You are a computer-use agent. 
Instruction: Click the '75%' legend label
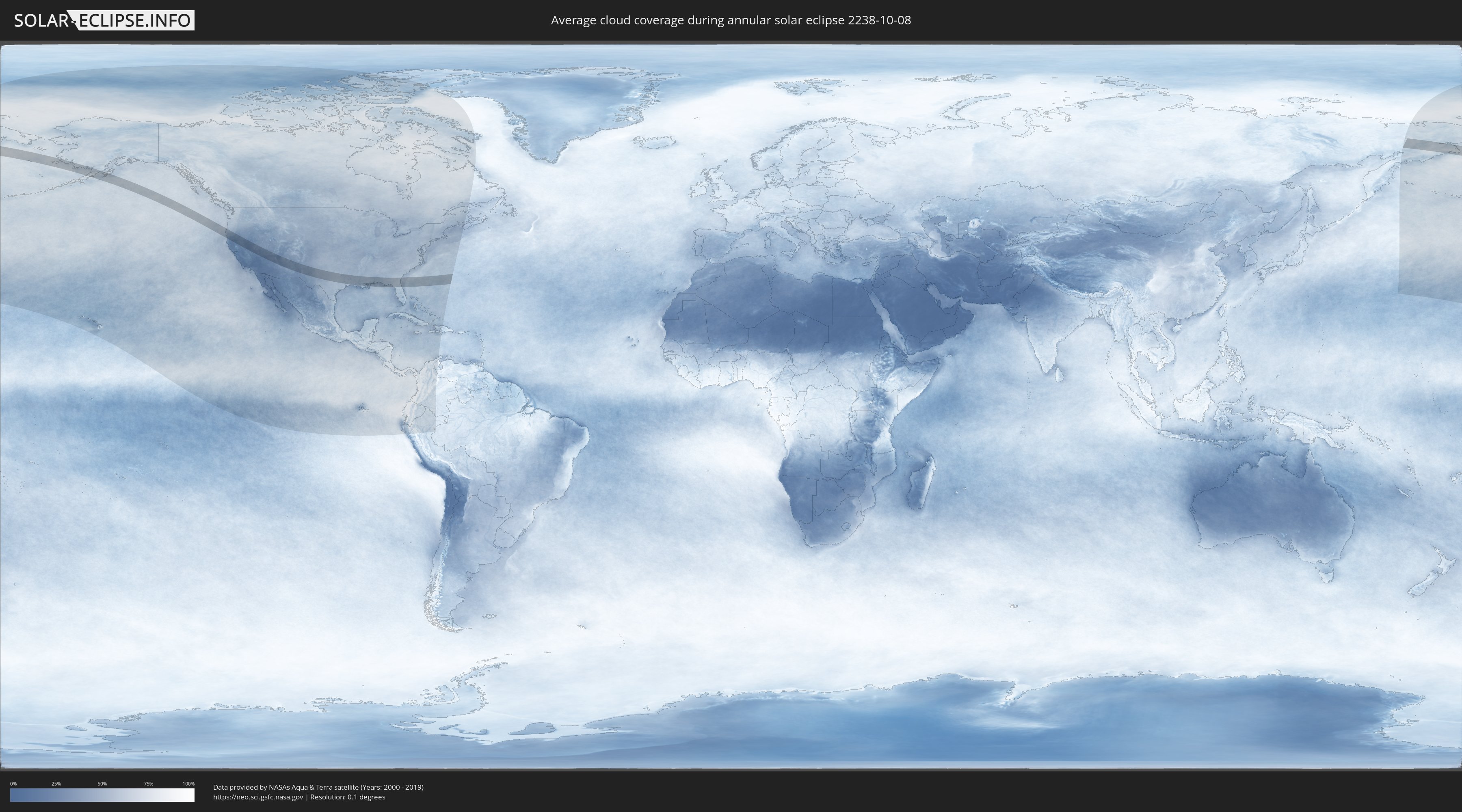(x=148, y=784)
